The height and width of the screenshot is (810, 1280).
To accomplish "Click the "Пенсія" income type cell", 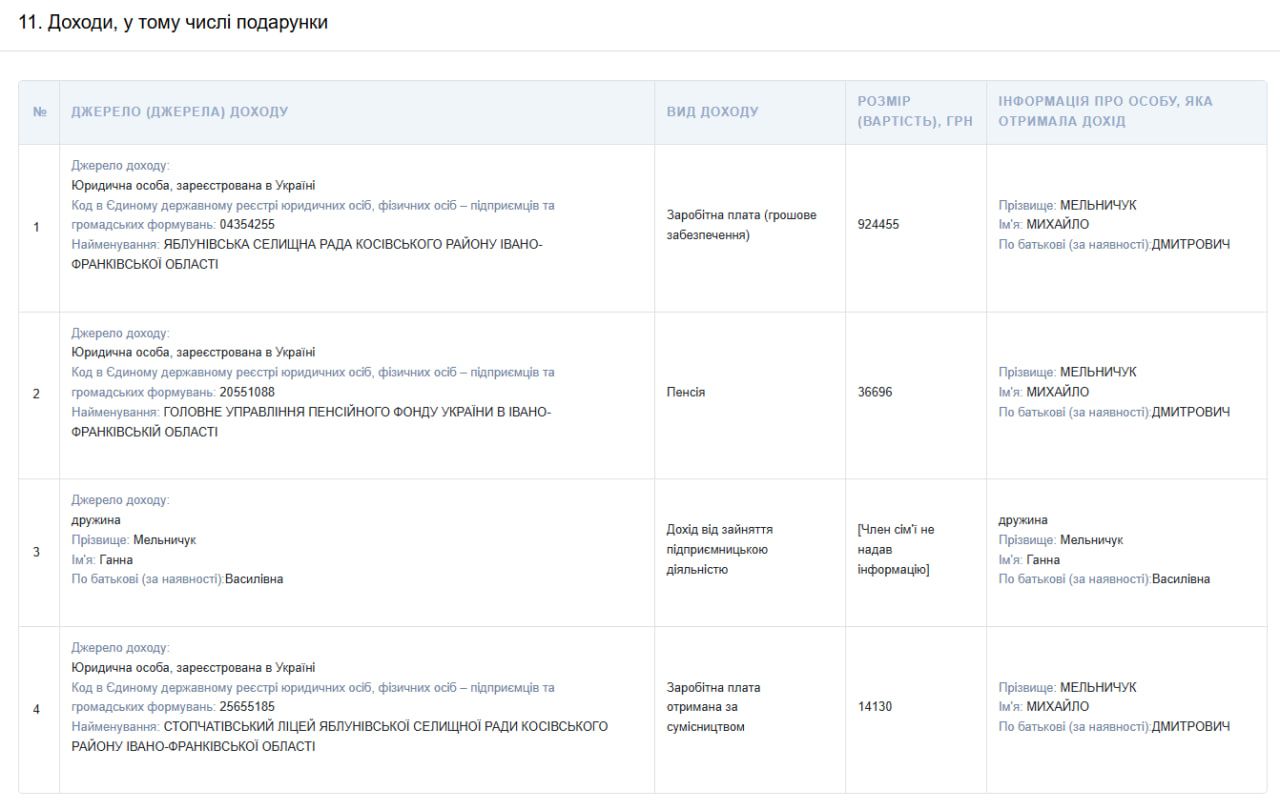I will [x=686, y=392].
